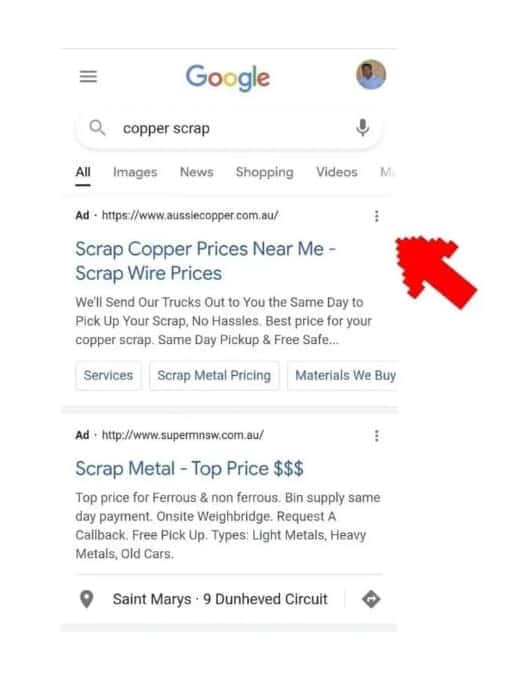Open options for aussiecopper ad
Image resolution: width=524 pixels, height=680 pixels.
[x=377, y=216]
